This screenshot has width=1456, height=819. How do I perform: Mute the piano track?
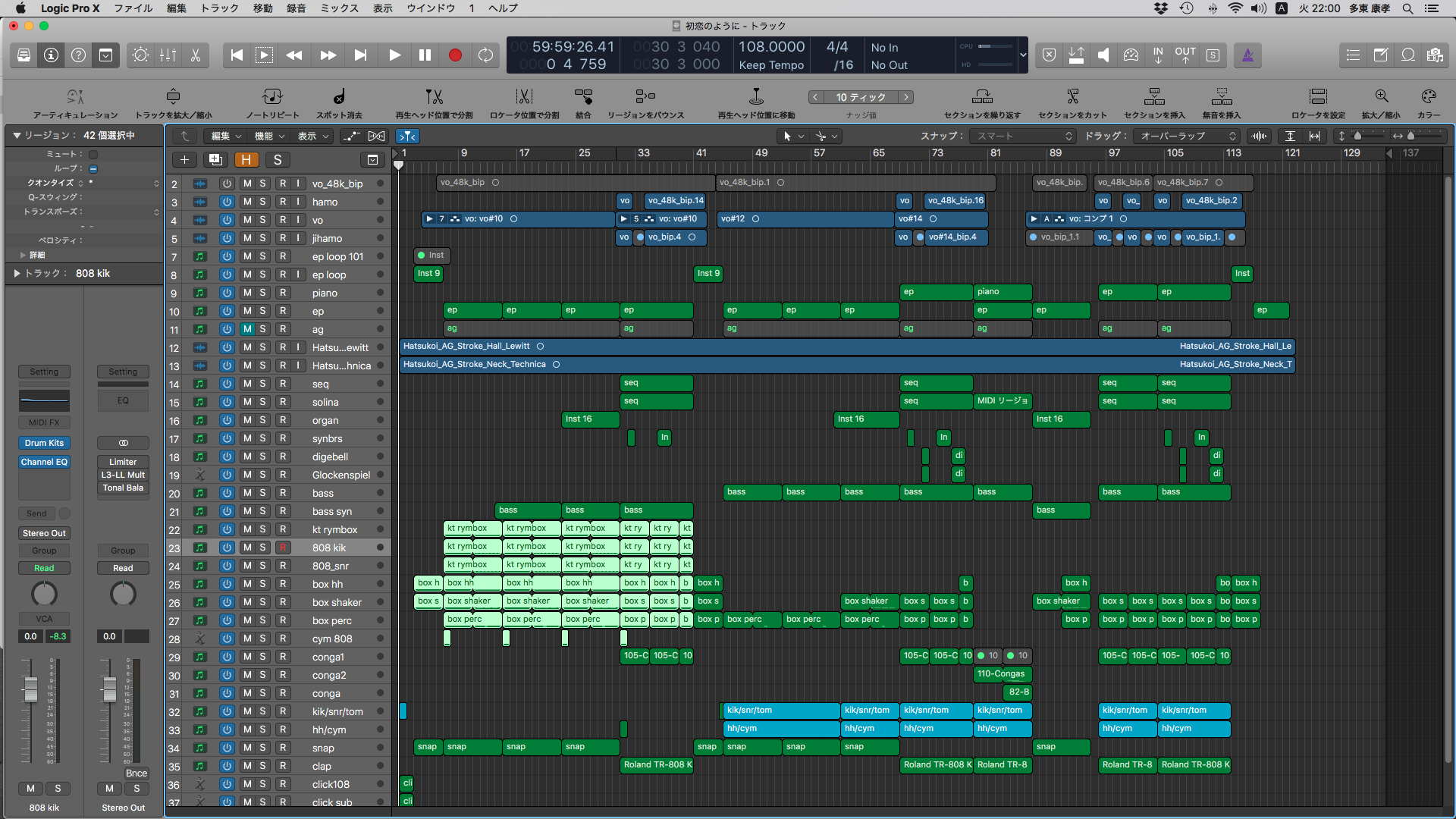[x=247, y=293]
